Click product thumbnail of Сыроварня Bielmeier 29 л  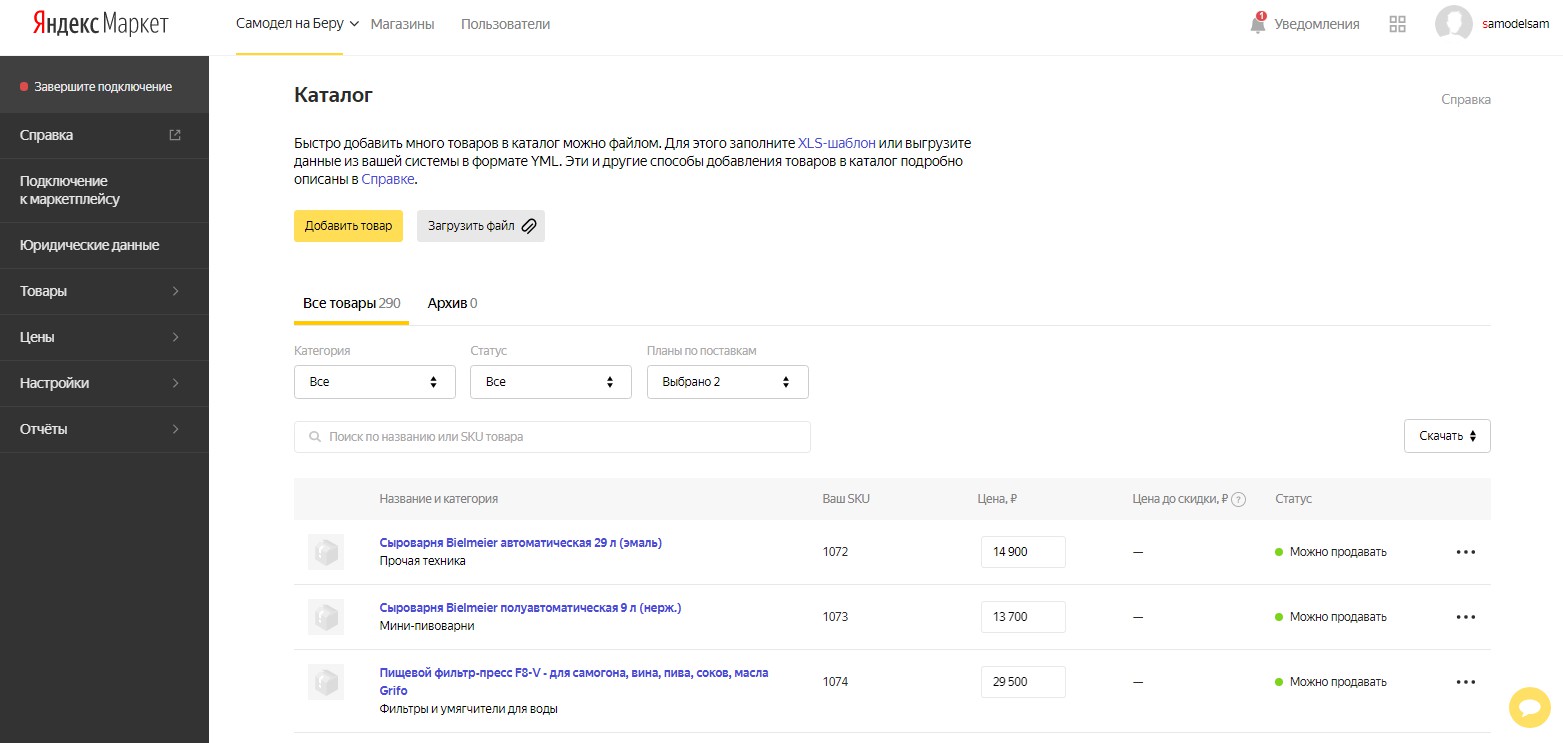tap(326, 552)
